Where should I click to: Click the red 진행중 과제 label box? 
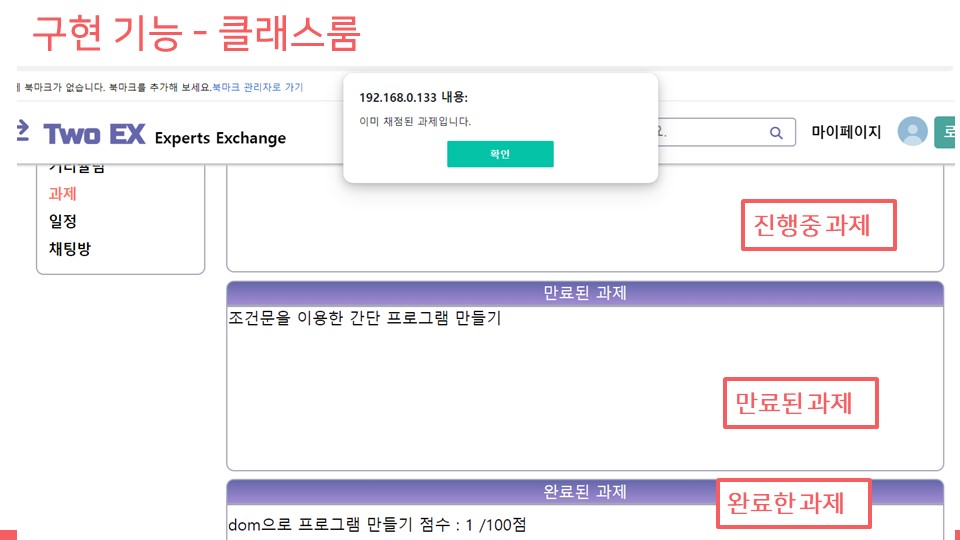tap(819, 225)
